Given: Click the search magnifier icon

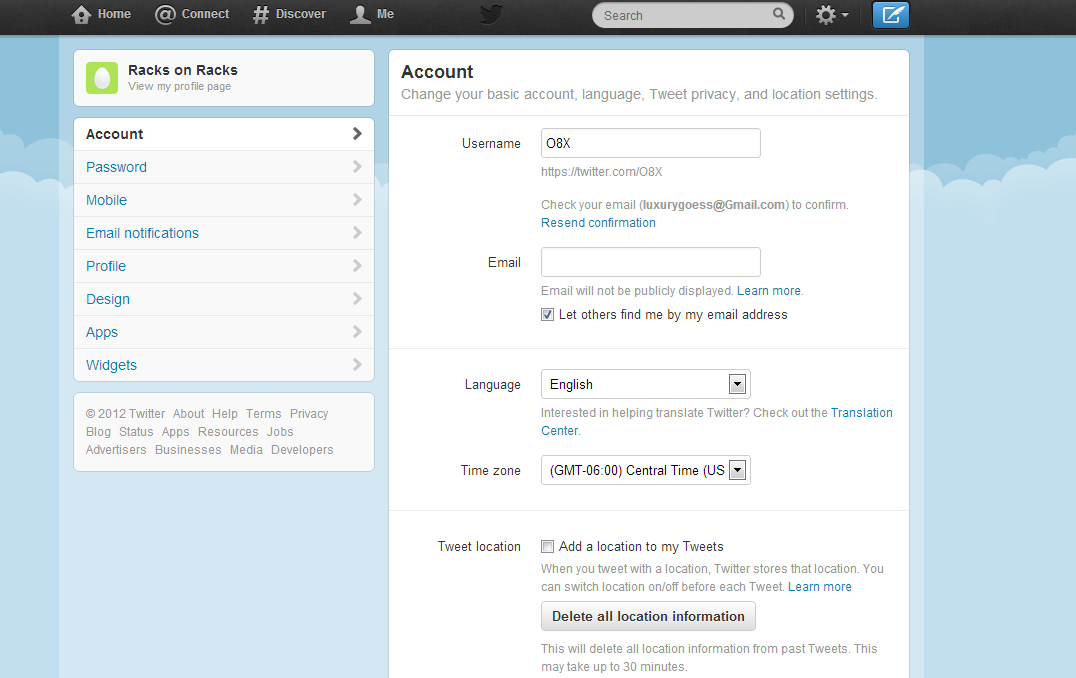Looking at the screenshot, I should point(778,14).
